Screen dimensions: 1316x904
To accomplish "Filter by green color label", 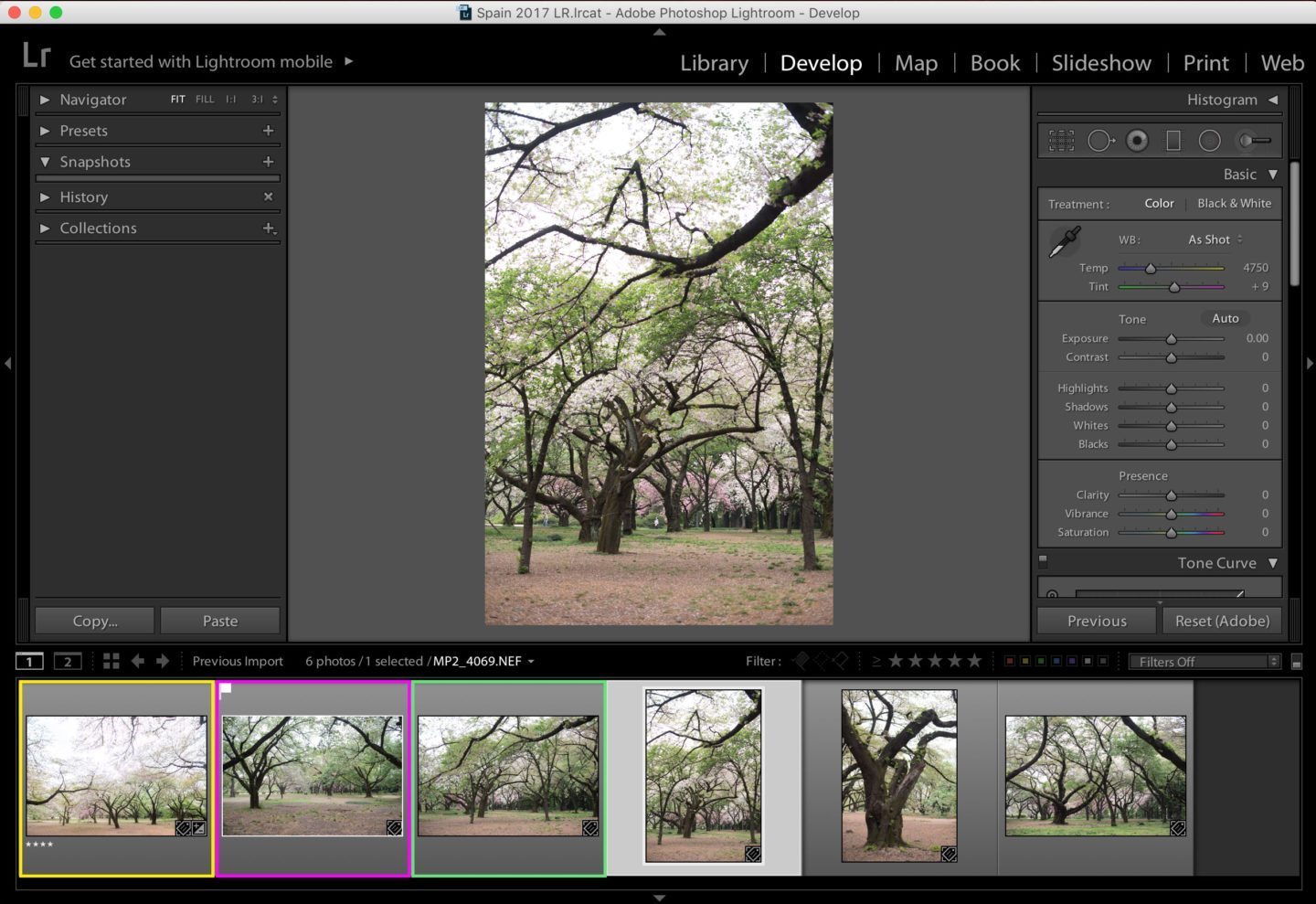I will click(x=1040, y=661).
